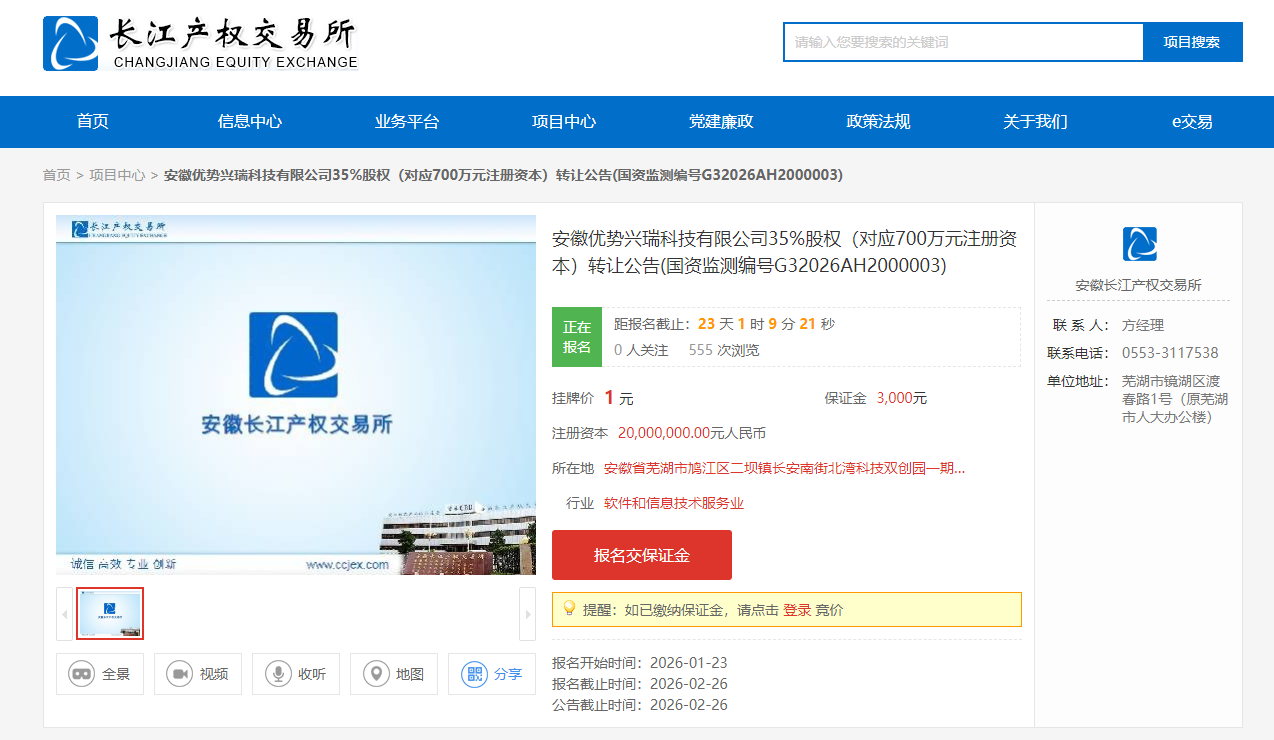Open the 全景 panorama view icon

(x=82, y=674)
